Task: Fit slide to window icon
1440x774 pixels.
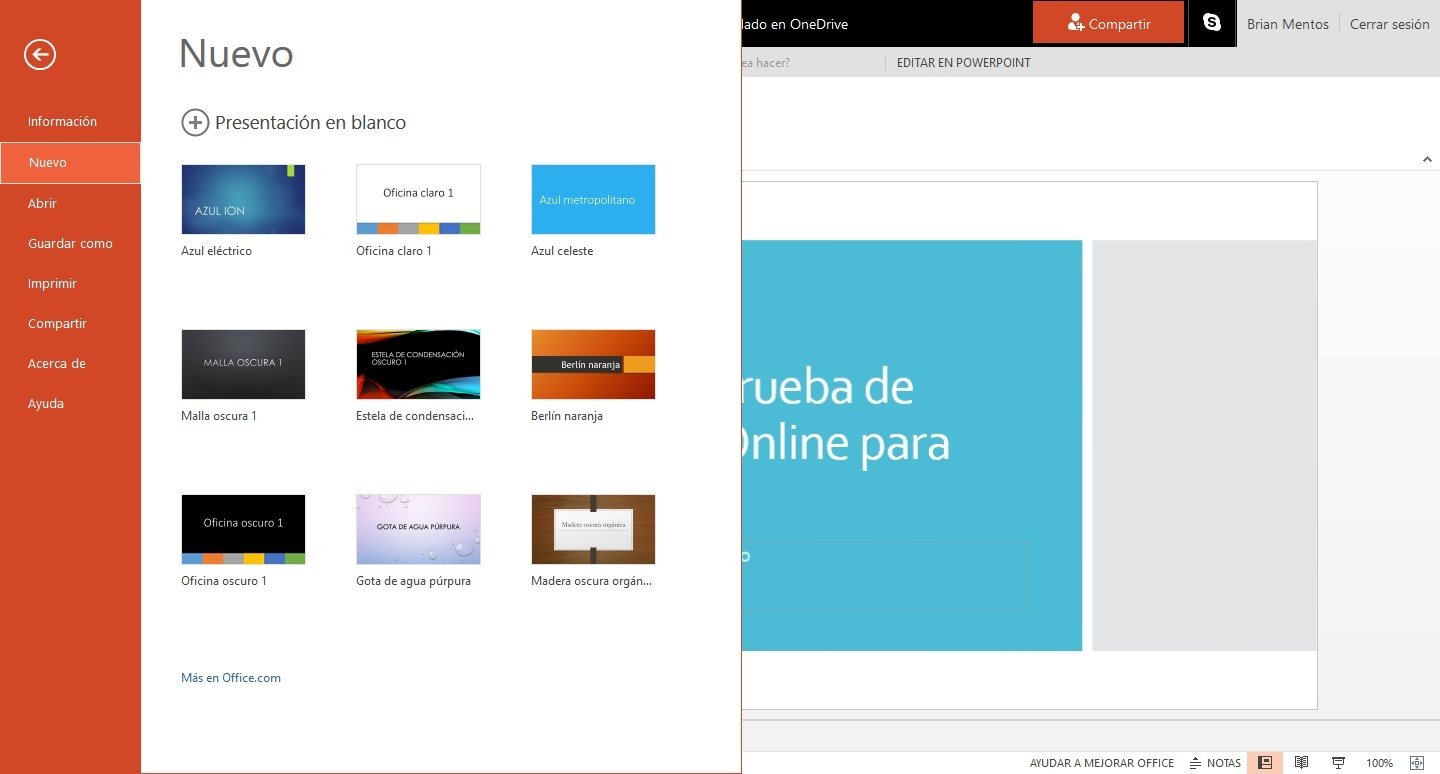Action: tap(1418, 763)
